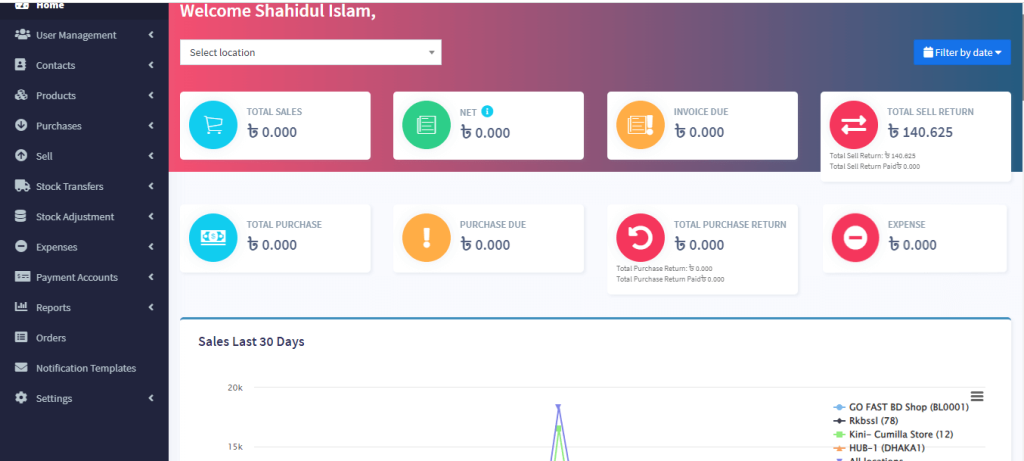Open the Select location dropdown

310,52
